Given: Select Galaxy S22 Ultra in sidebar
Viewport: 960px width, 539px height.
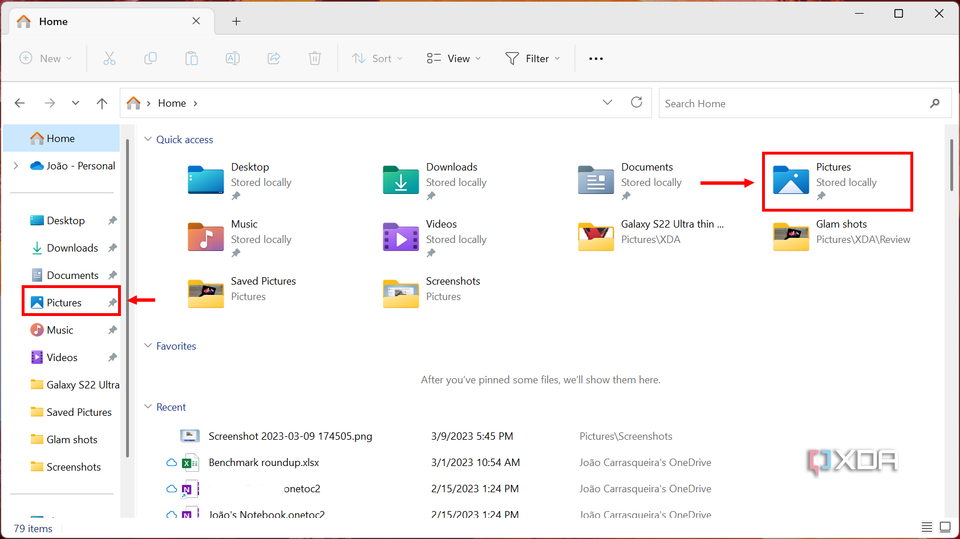Looking at the screenshot, I should pos(75,385).
